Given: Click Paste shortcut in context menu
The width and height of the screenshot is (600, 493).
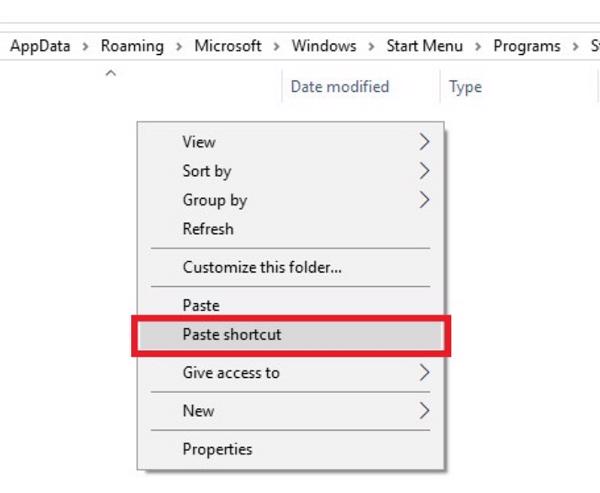Looking at the screenshot, I should [x=232, y=335].
